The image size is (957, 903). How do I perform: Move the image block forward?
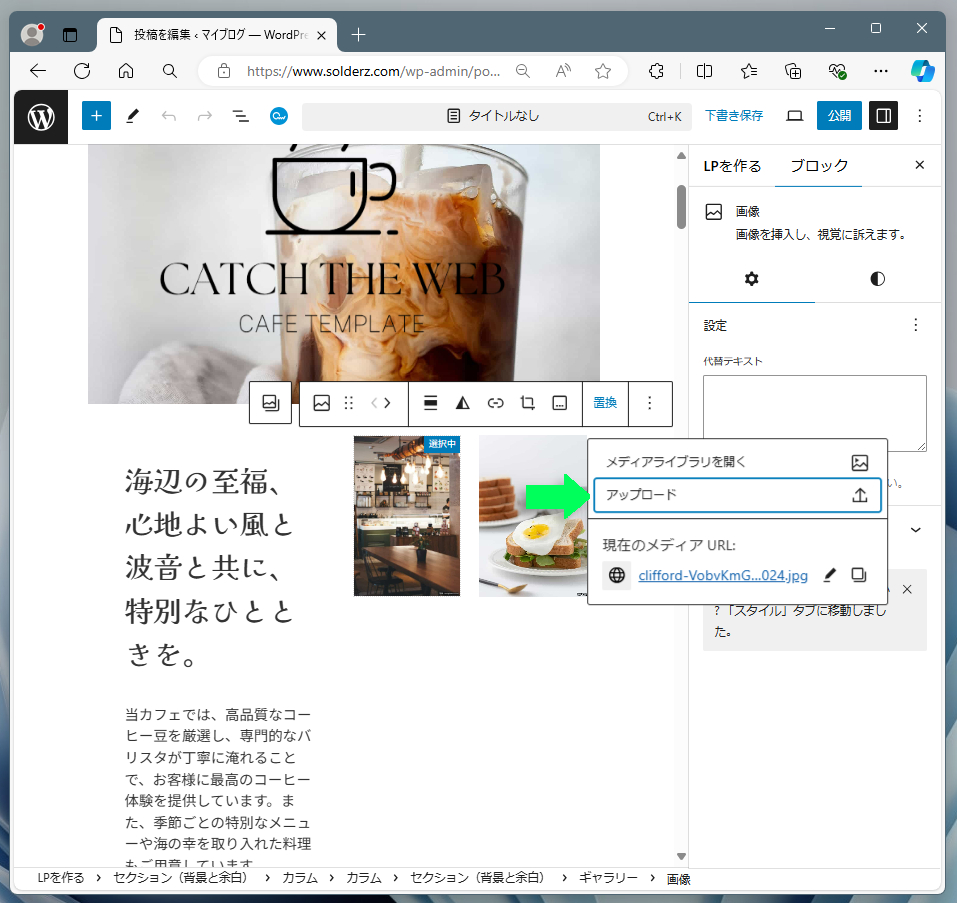pyautogui.click(x=388, y=403)
